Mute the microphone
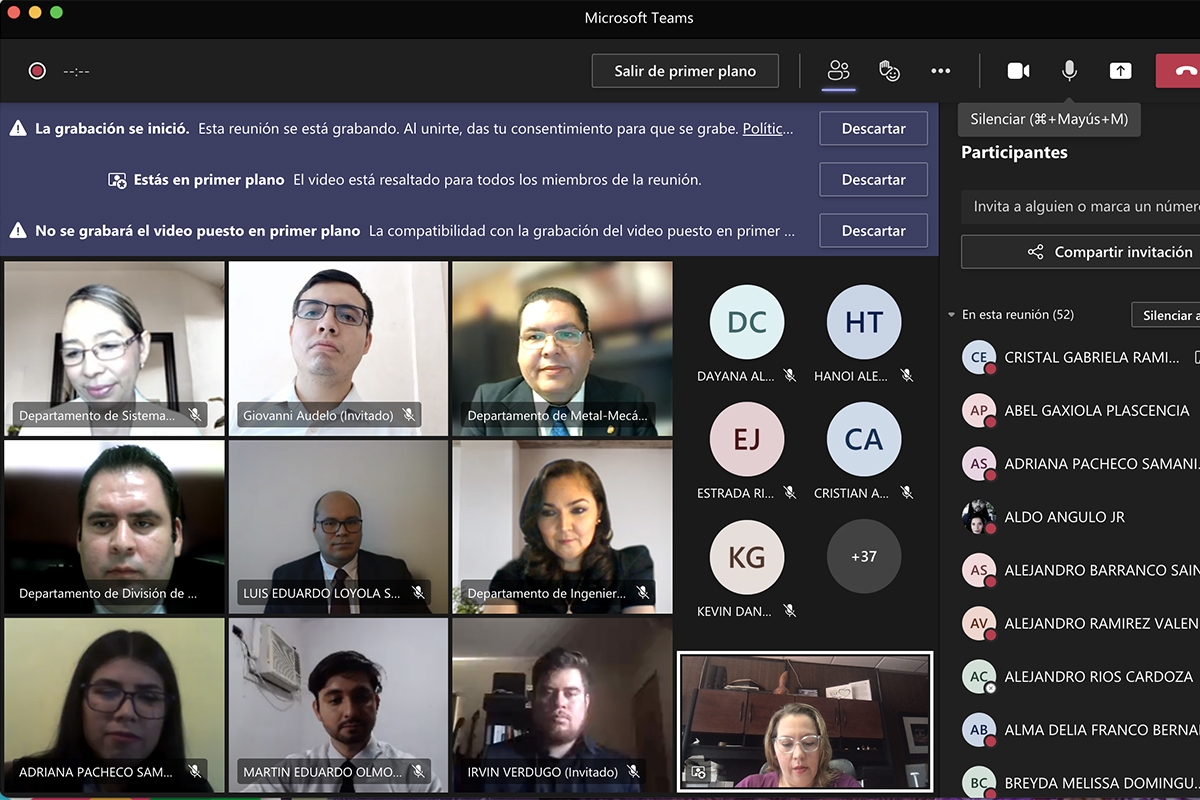 pos(1069,71)
